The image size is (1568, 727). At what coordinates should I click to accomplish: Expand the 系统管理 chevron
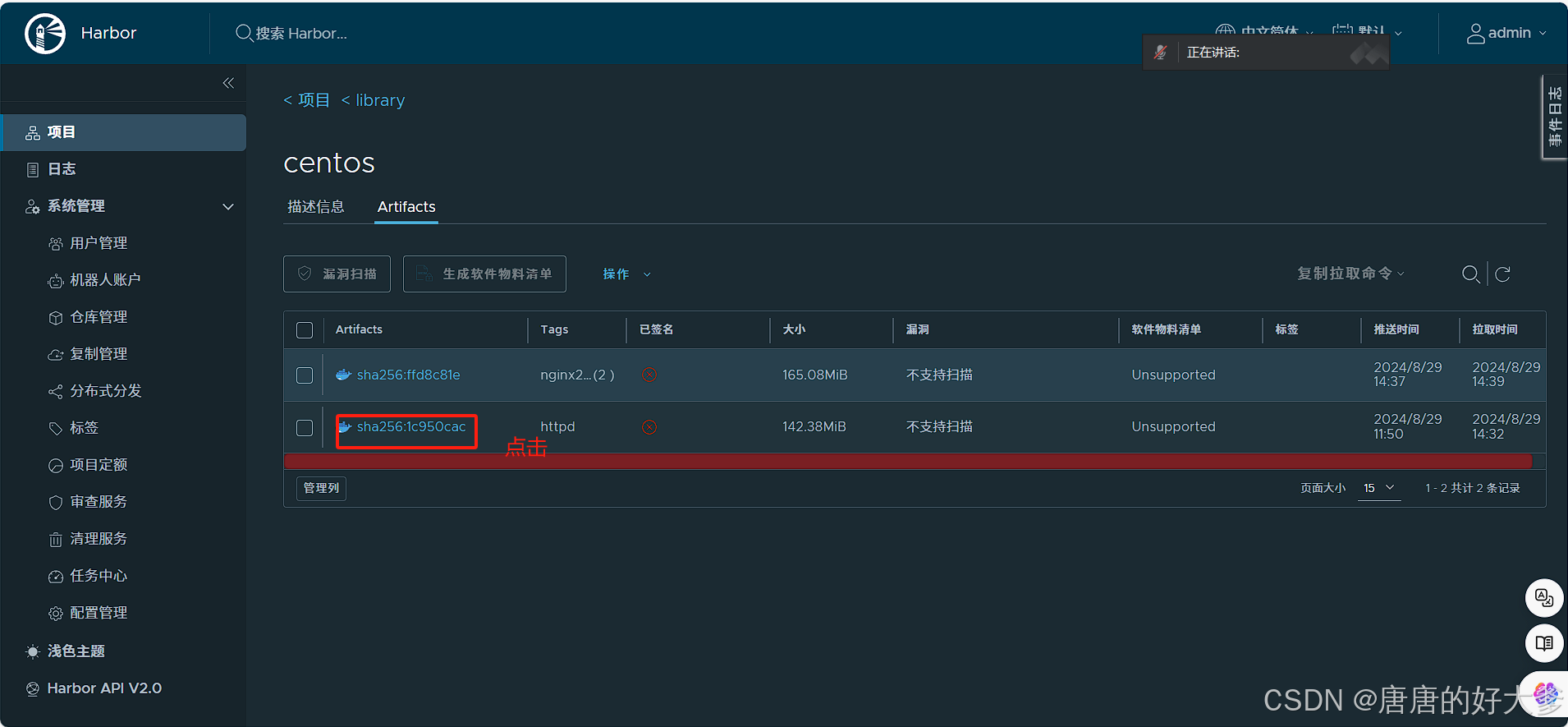click(228, 207)
